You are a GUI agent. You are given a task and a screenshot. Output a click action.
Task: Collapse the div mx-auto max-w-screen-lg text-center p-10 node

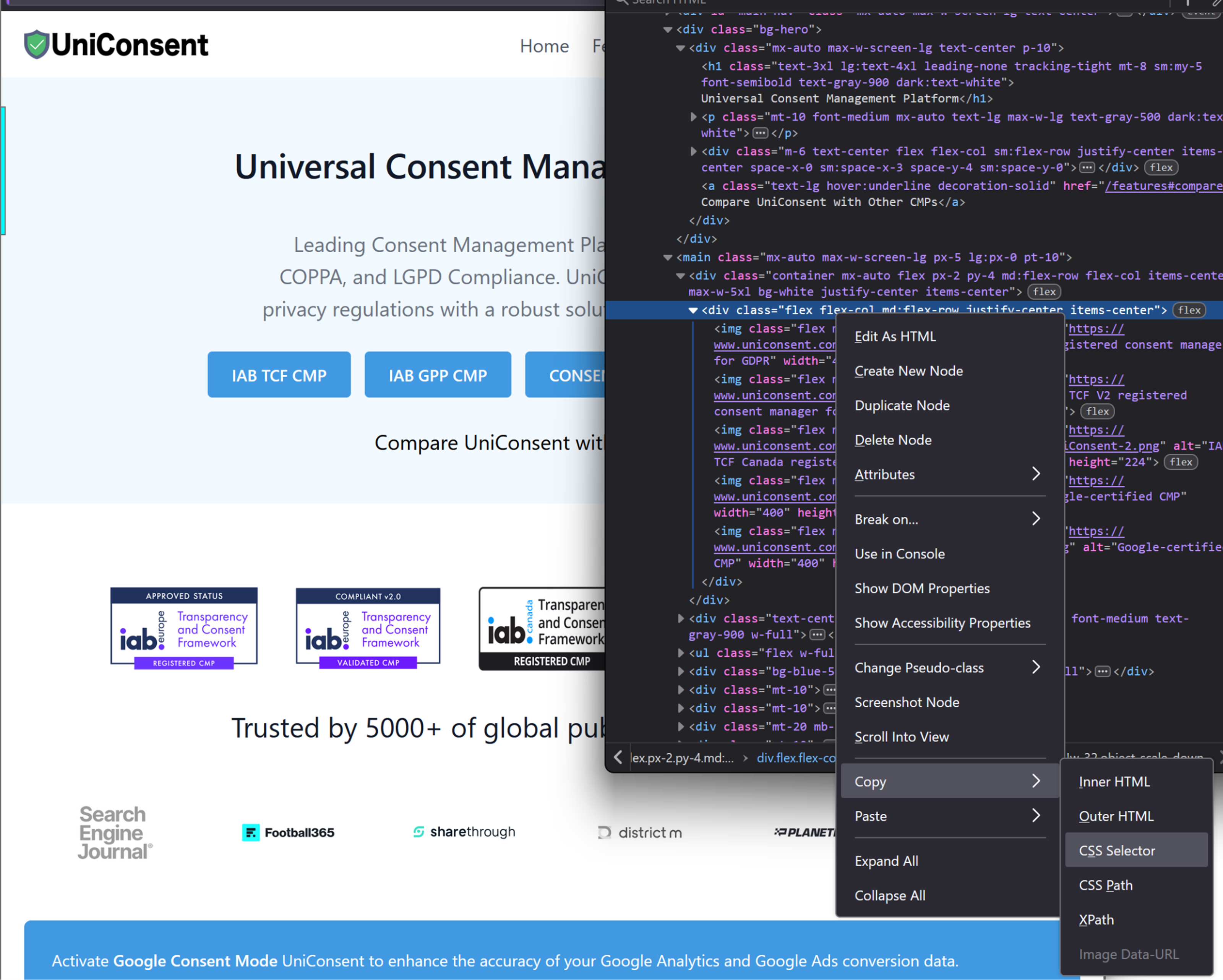pos(680,48)
